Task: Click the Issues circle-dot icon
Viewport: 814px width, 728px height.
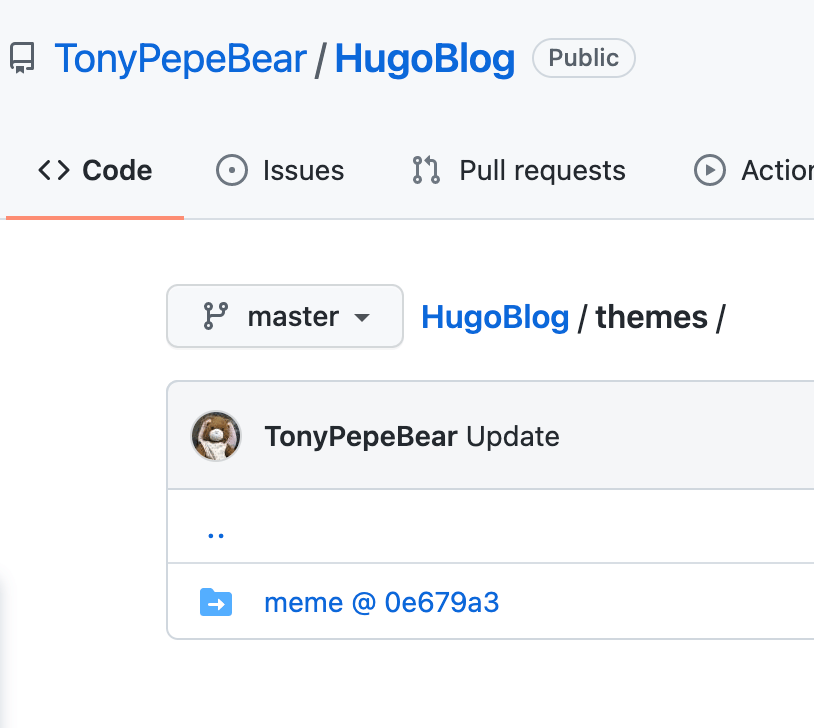Action: point(232,170)
